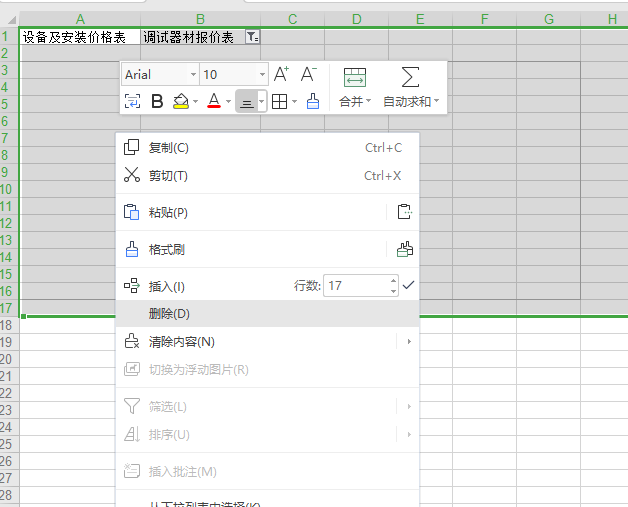Image resolution: width=628 pixels, height=507 pixels.
Task: Expand the 清除内容 submenu arrow
Action: [409, 342]
